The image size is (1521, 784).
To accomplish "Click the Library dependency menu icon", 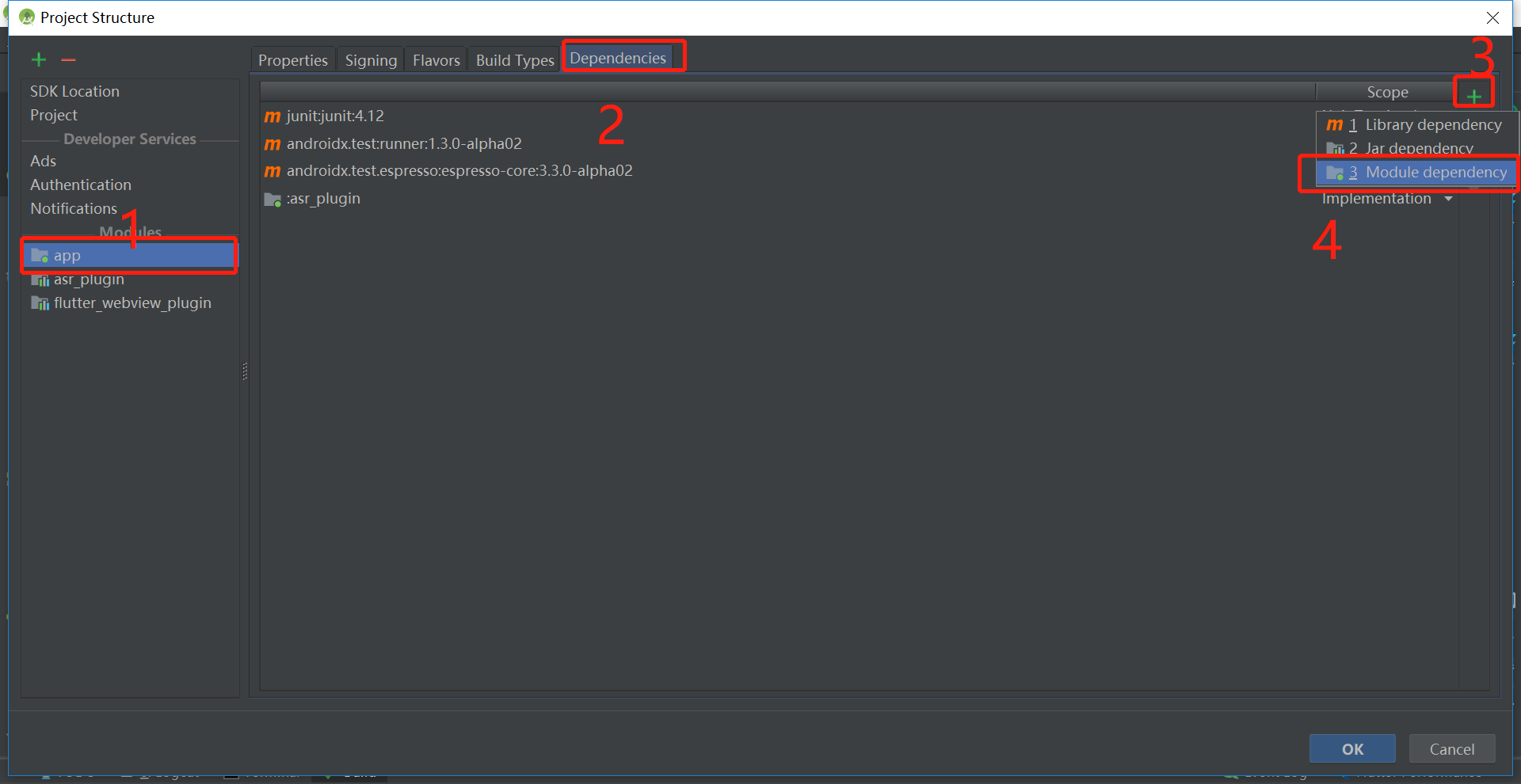I will point(1335,125).
